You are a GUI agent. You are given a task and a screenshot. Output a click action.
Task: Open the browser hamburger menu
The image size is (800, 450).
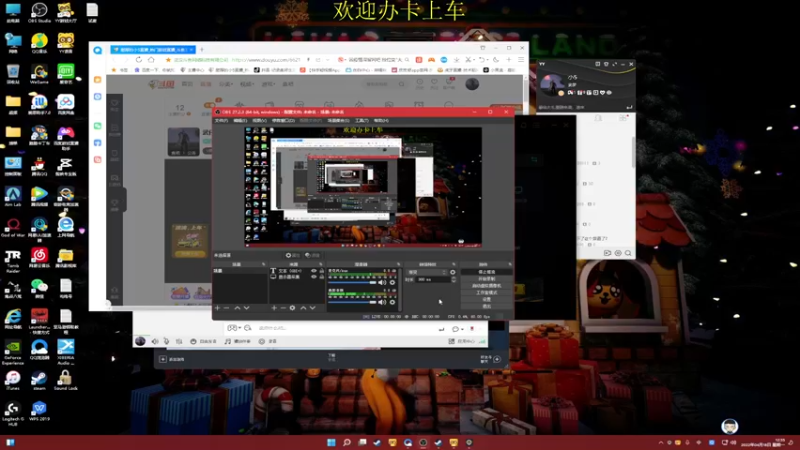pyautogui.click(x=521, y=60)
